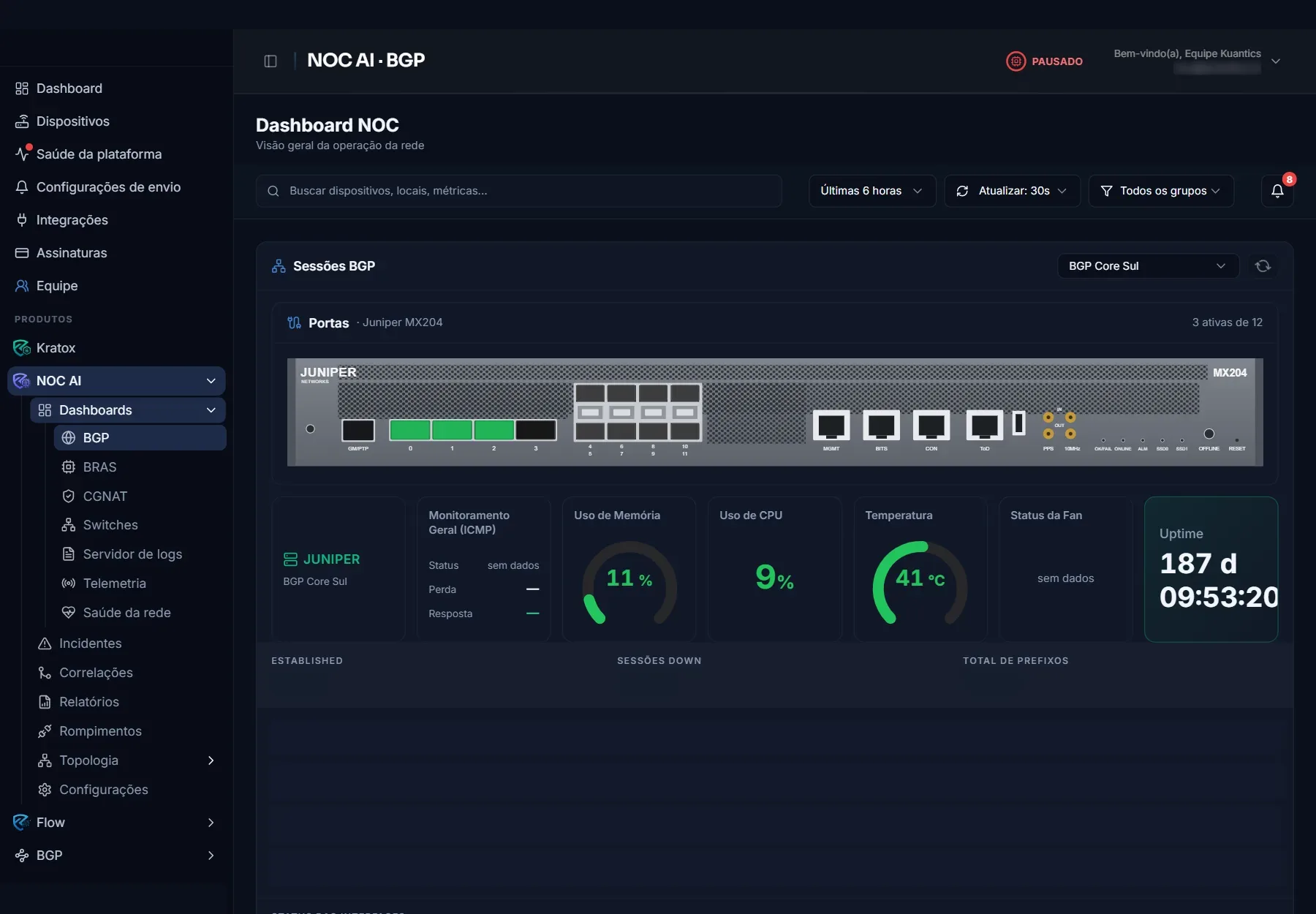This screenshot has height=914, width=1316.
Task: Open the Telemetria signal icon
Action: click(x=69, y=583)
